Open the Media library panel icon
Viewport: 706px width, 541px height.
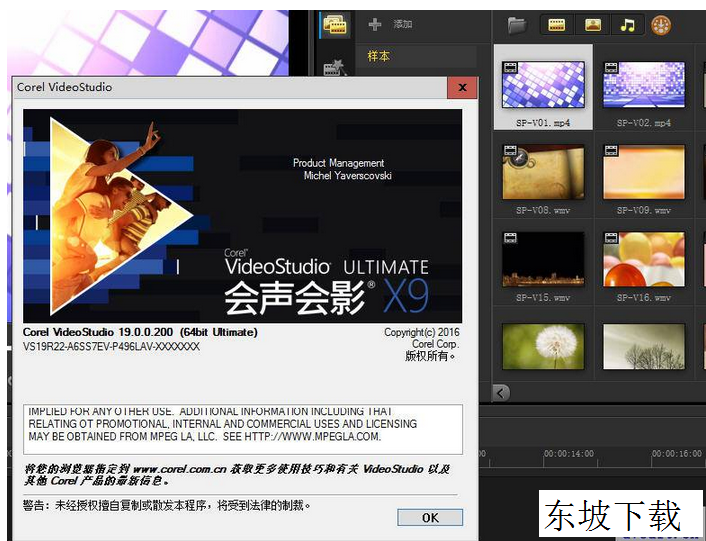(335, 25)
